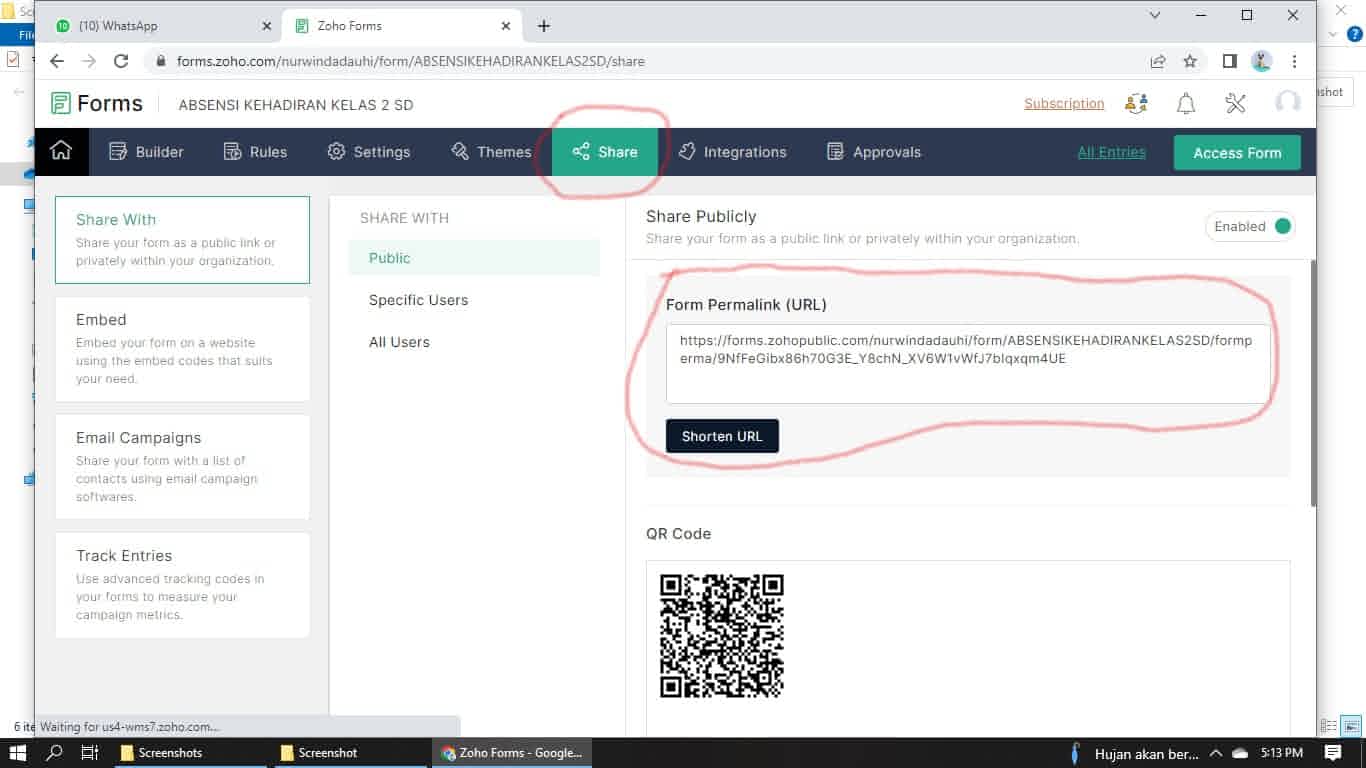Open the Themes tab
The height and width of the screenshot is (768, 1366).
[x=491, y=152]
